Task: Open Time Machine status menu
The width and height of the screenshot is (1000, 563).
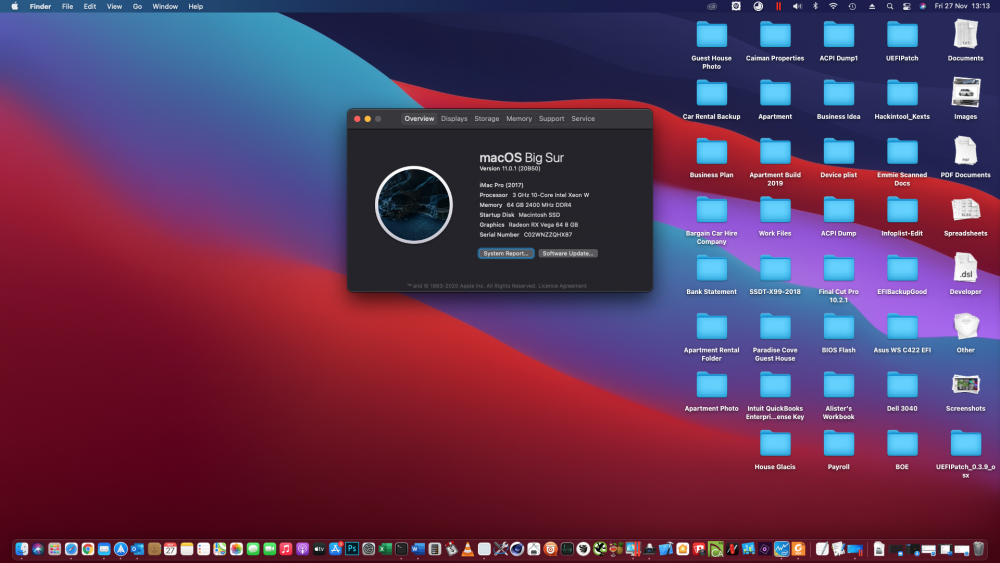Action: click(x=852, y=6)
